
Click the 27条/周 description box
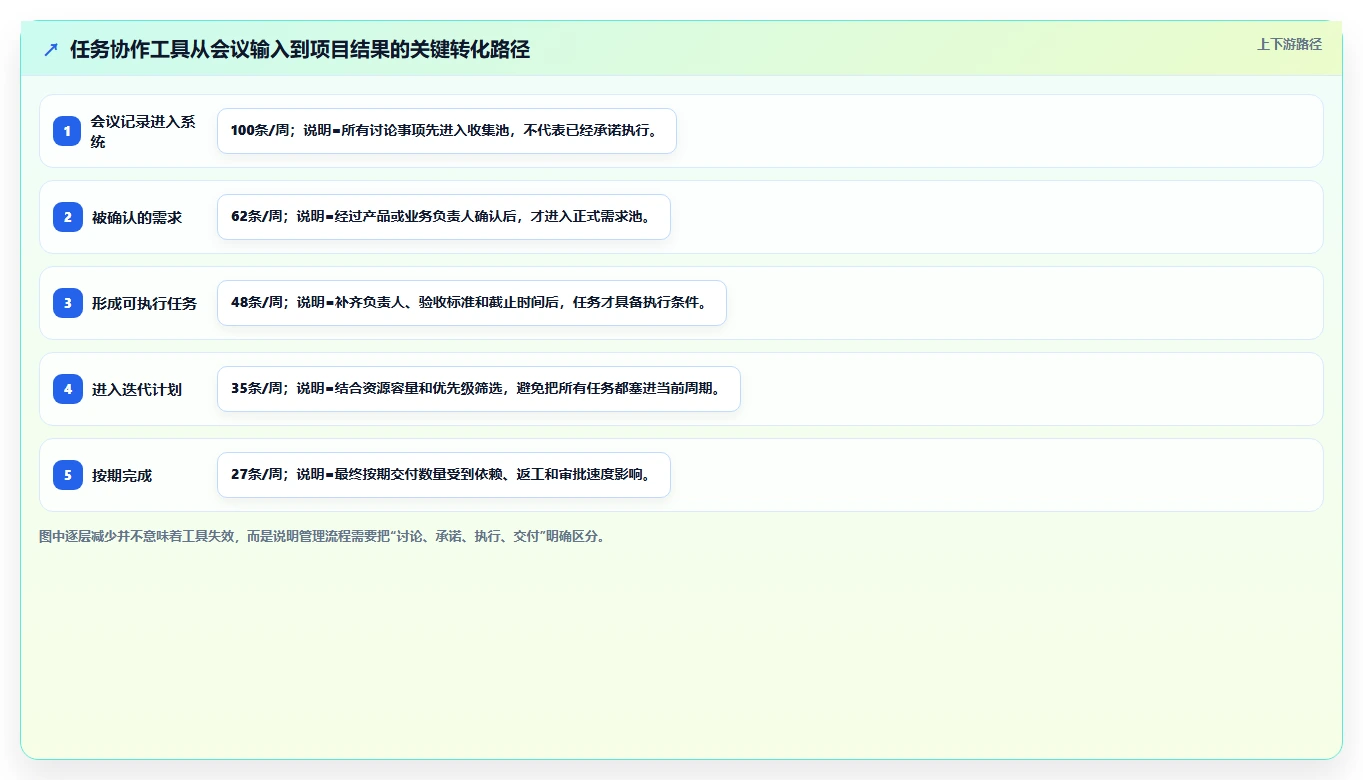444,475
